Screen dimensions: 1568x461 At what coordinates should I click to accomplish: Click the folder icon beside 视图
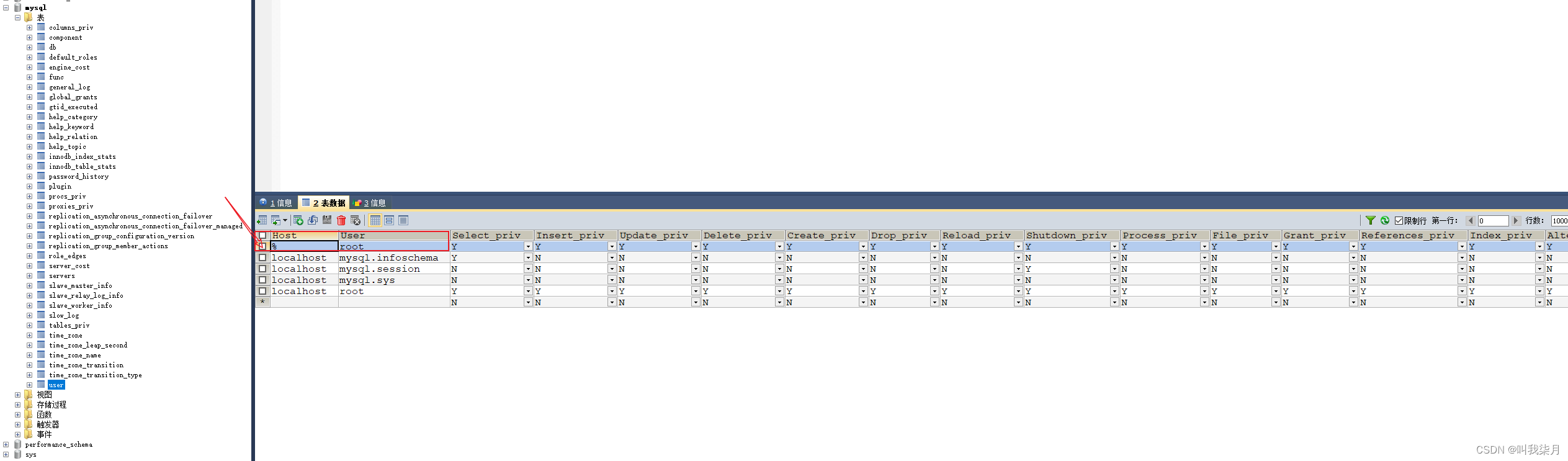click(x=28, y=395)
